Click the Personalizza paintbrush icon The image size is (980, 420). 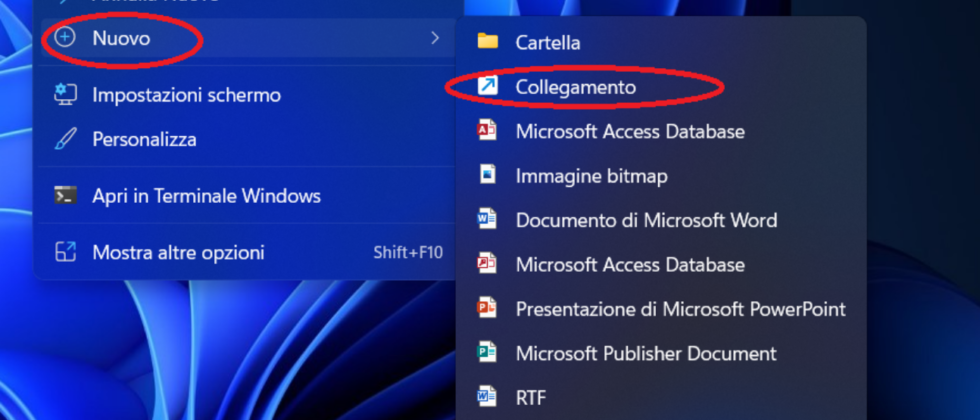tap(65, 140)
